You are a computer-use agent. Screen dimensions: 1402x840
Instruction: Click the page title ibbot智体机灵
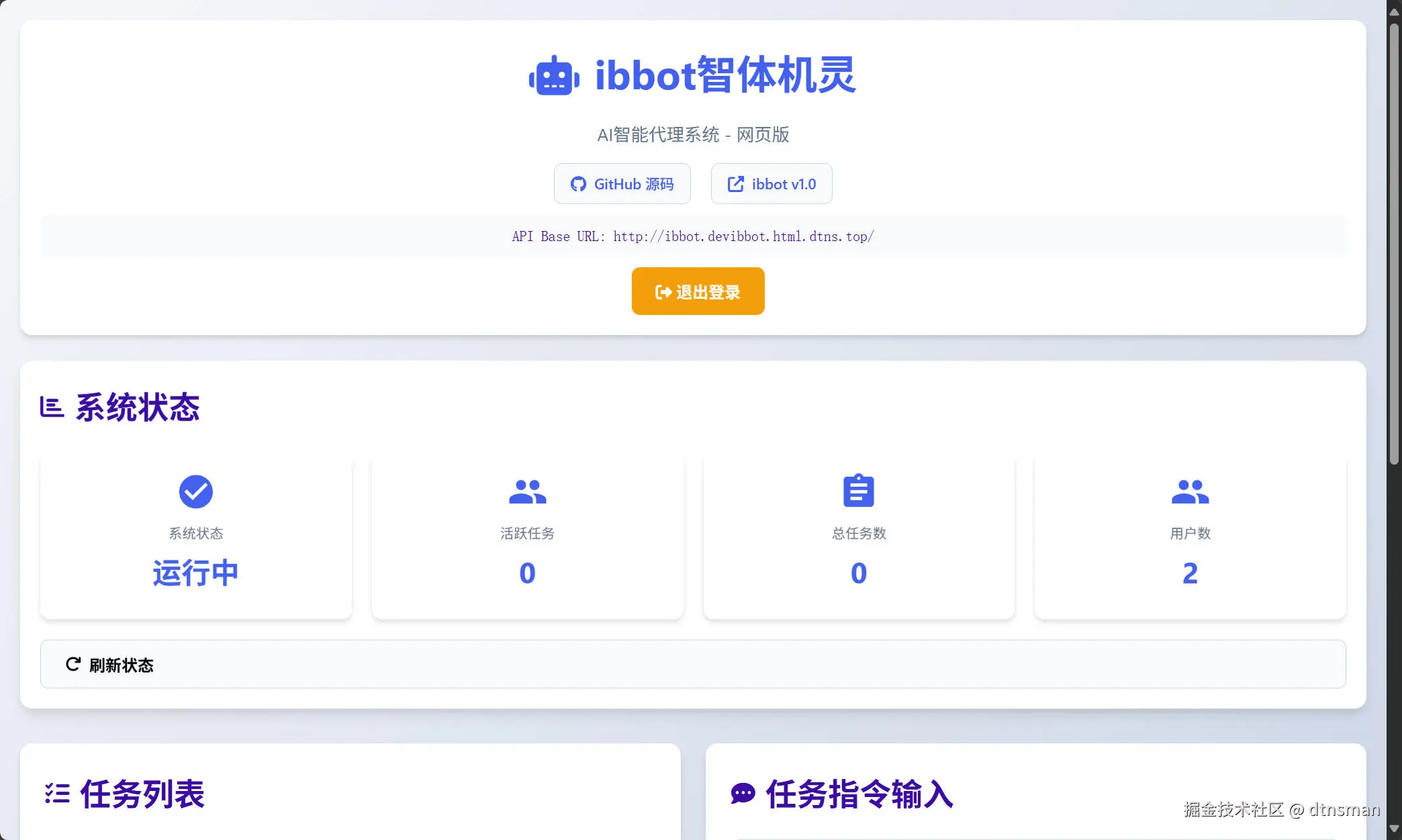pyautogui.click(x=725, y=75)
